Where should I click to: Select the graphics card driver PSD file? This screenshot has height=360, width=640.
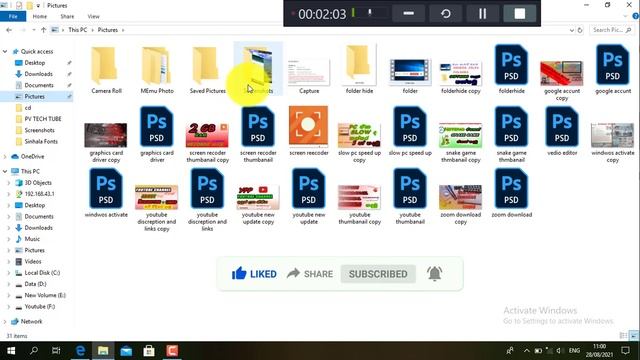[157, 127]
